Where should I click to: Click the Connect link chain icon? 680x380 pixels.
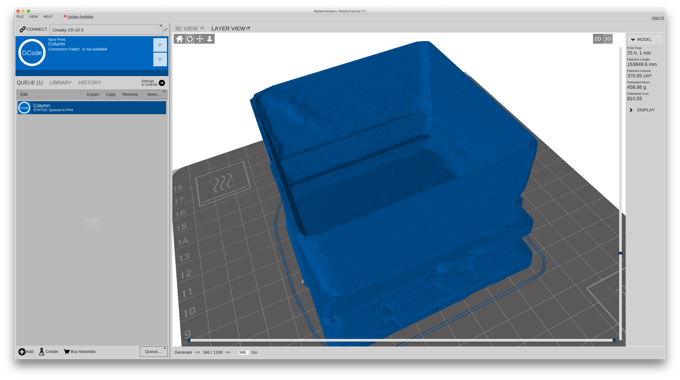[x=22, y=29]
